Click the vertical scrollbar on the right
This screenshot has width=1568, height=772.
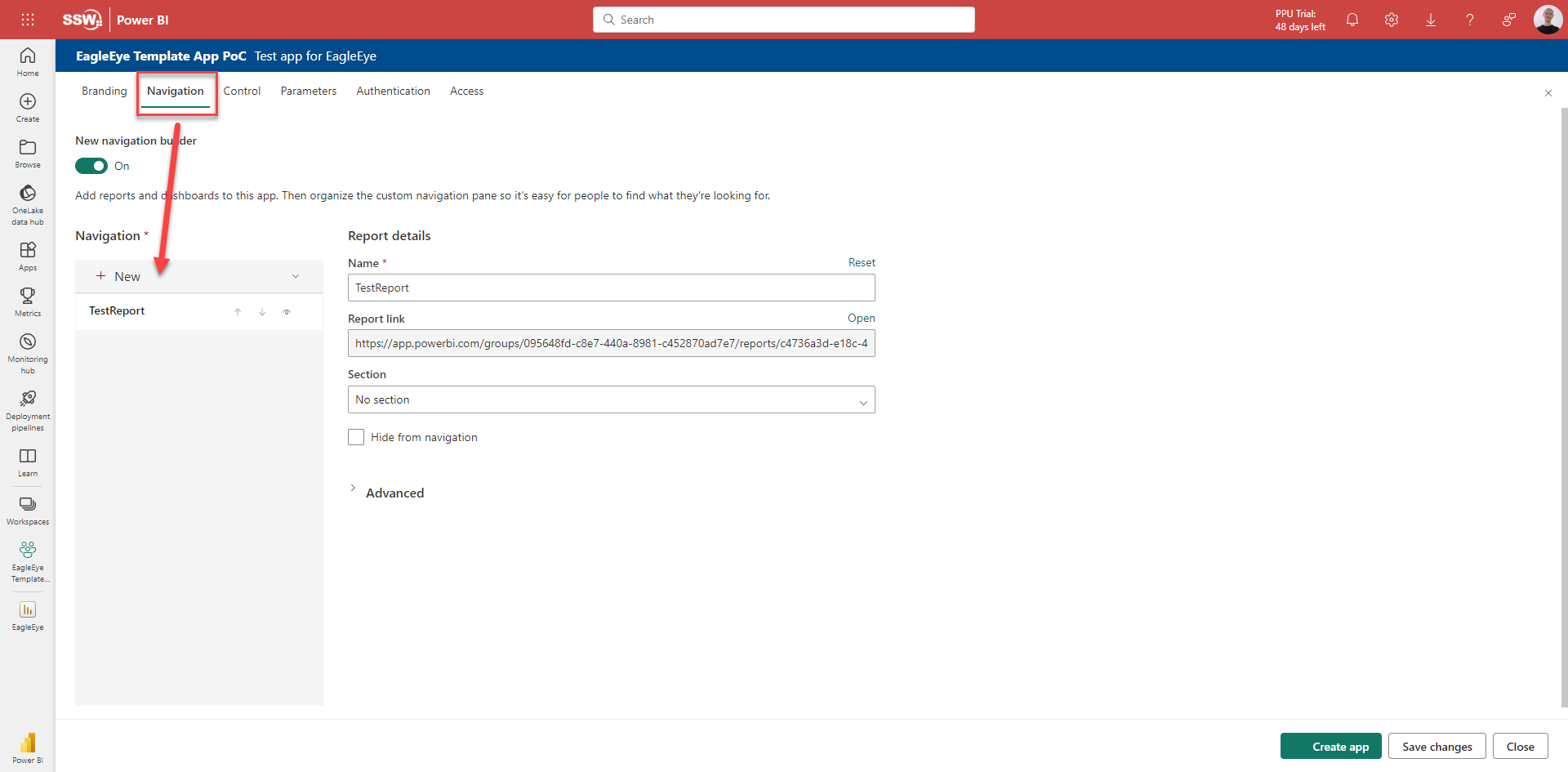tap(1563, 408)
